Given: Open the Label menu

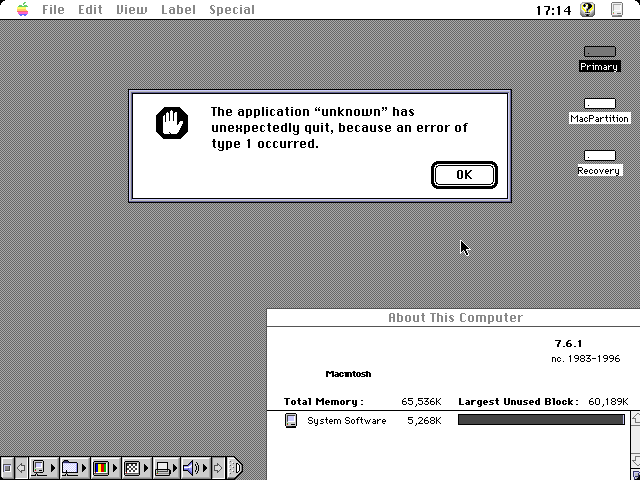Looking at the screenshot, I should coord(178,9).
